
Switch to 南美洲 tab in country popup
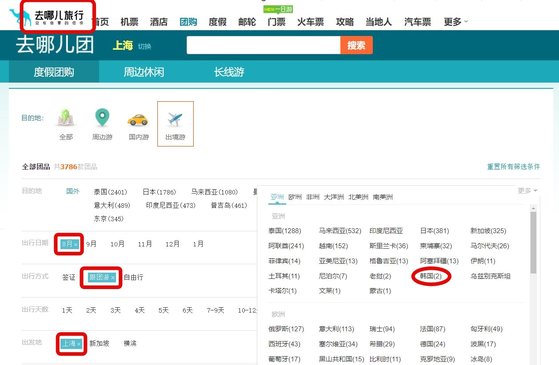(x=383, y=197)
